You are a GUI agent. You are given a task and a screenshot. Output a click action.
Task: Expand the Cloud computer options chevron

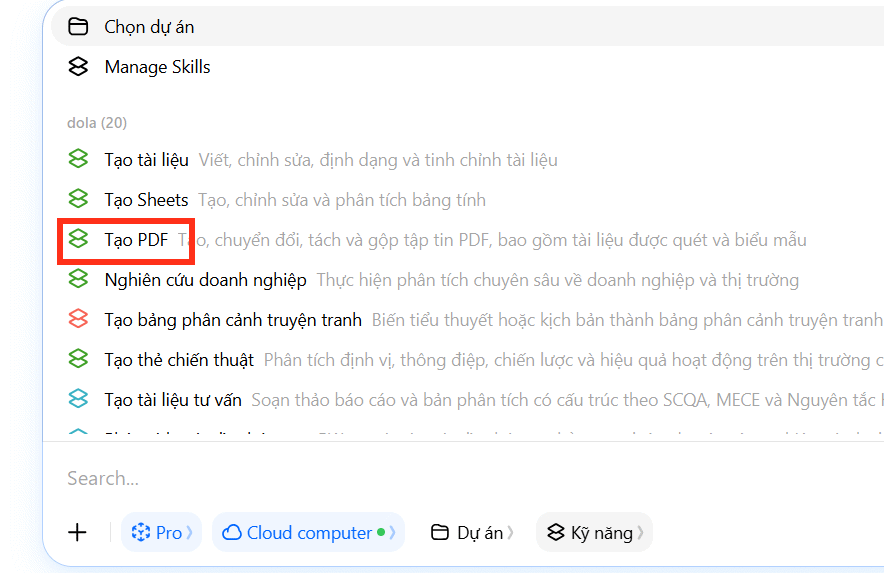coord(392,532)
